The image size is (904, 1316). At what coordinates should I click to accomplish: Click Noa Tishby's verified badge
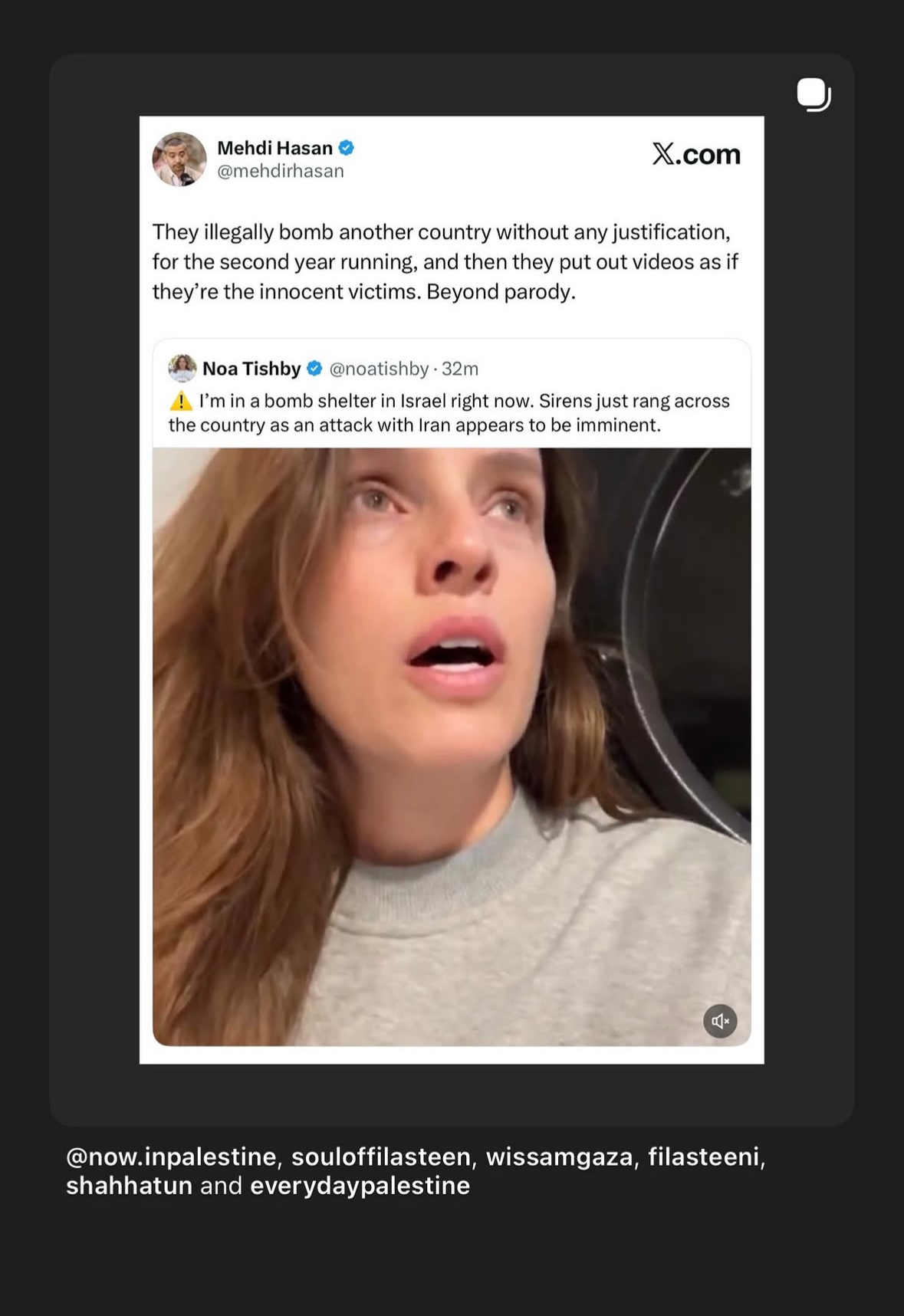click(314, 369)
